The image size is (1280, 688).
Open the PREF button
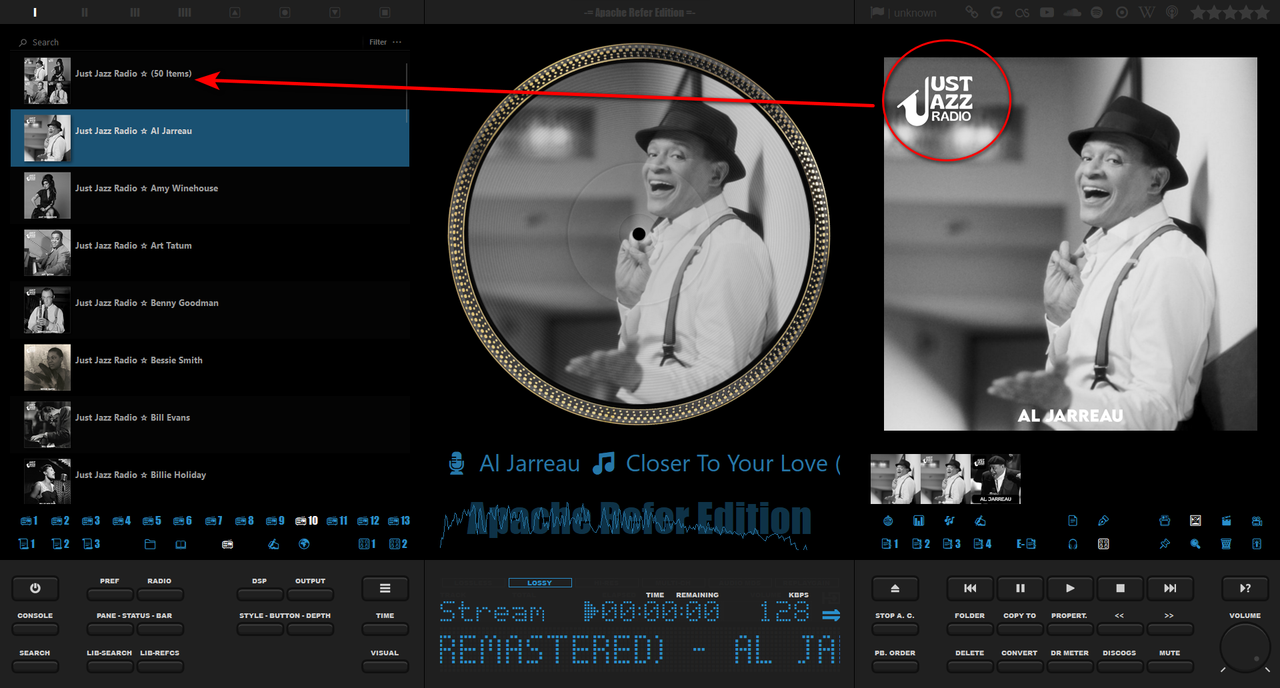click(110, 594)
